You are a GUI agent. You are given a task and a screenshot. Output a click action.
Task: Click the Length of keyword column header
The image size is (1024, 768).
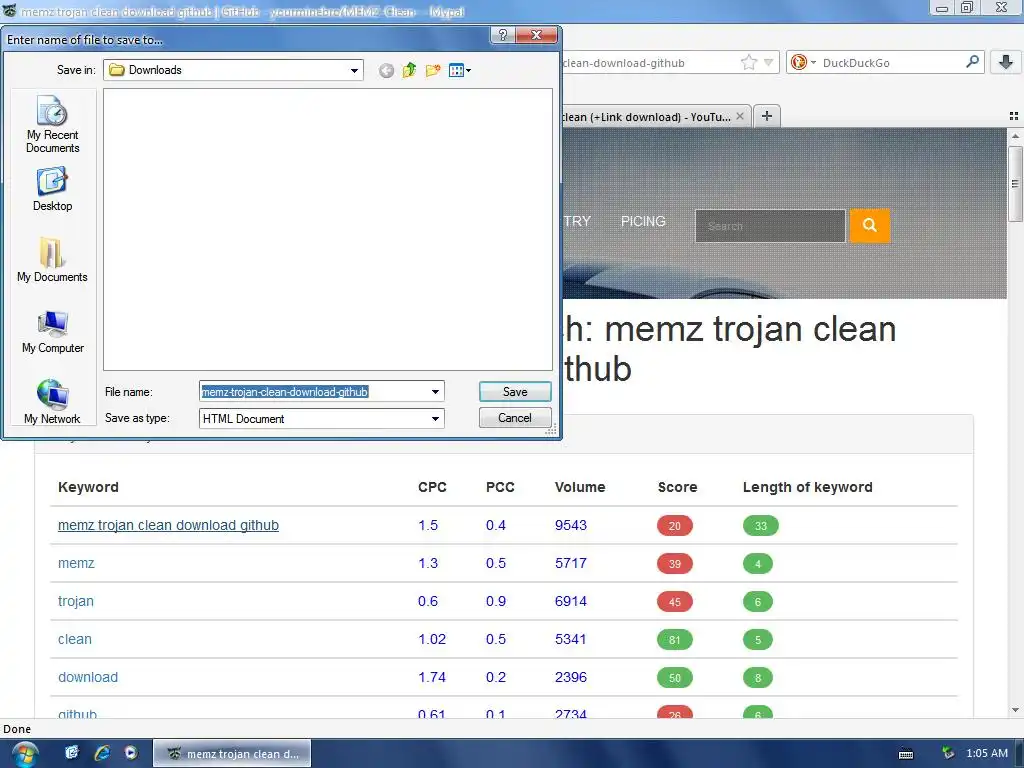(x=807, y=487)
